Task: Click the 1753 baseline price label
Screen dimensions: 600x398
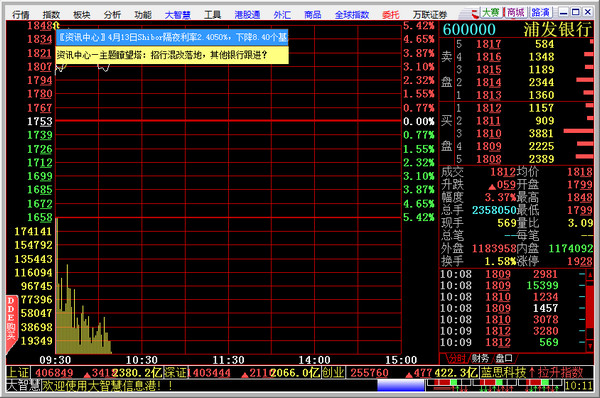Action: click(x=40, y=121)
